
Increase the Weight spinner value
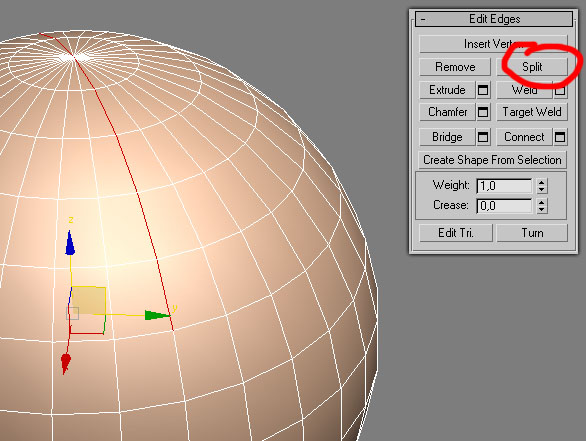pyautogui.click(x=542, y=182)
